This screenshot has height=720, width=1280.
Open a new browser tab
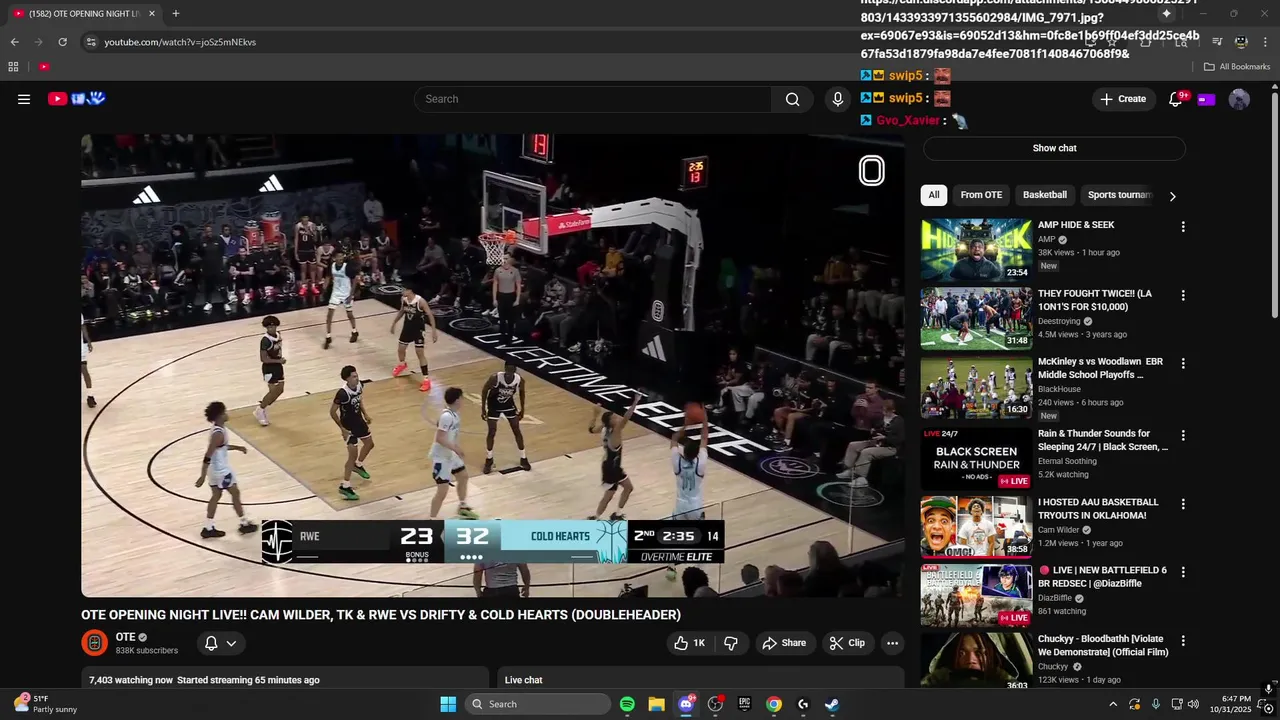coord(175,14)
